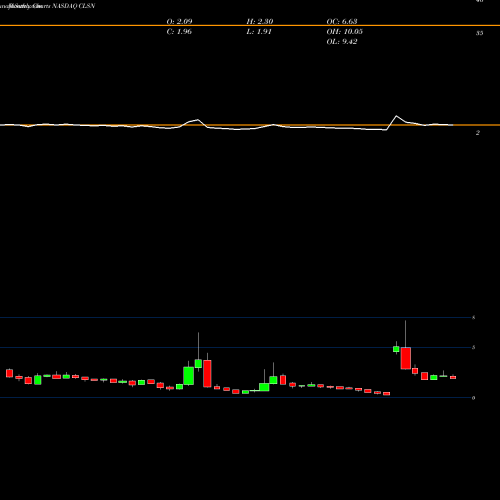
Task: Click the '35' upper axis label
Action: 479,33
